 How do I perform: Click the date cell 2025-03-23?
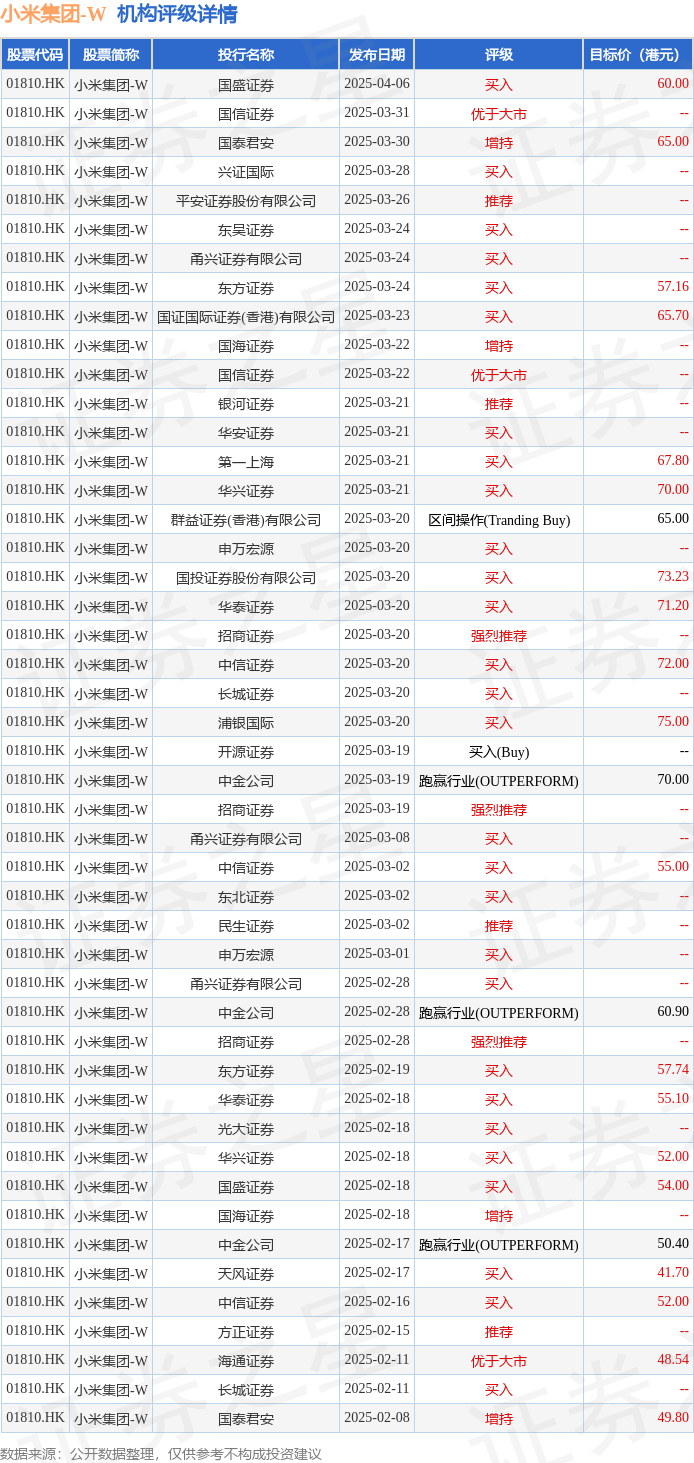(x=377, y=316)
